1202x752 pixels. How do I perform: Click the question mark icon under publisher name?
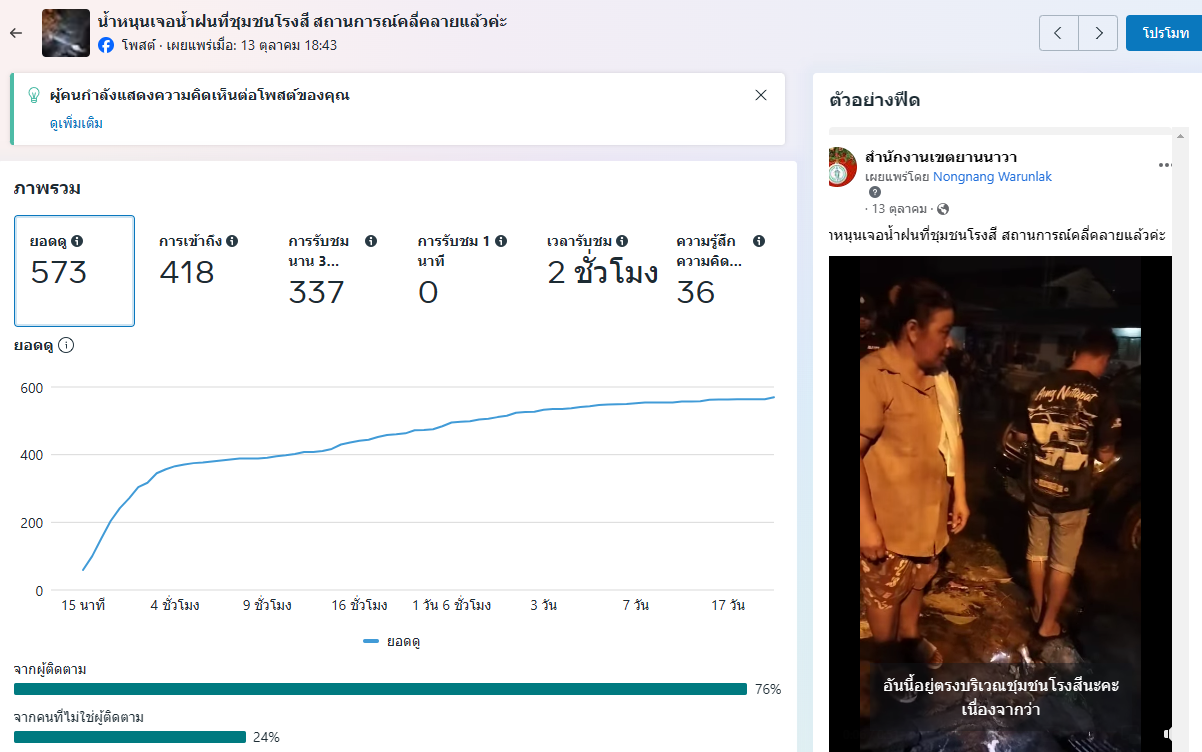click(874, 192)
